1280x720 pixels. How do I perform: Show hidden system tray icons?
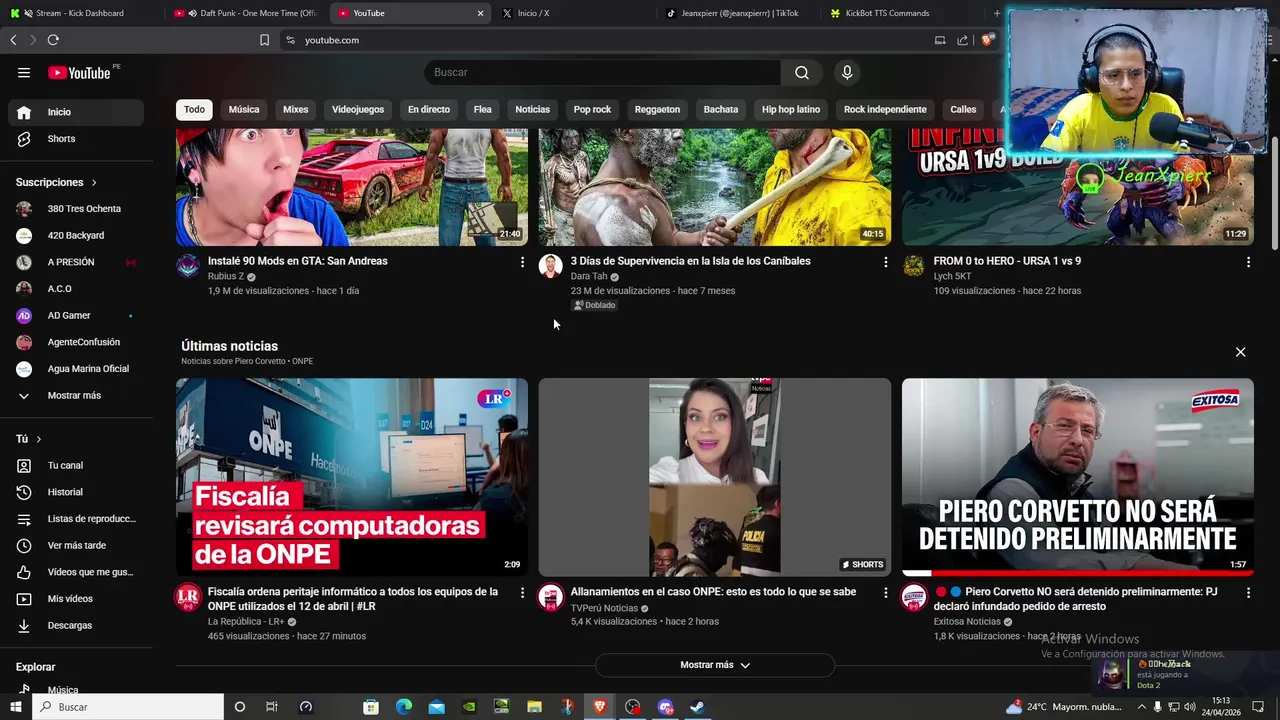point(1141,707)
